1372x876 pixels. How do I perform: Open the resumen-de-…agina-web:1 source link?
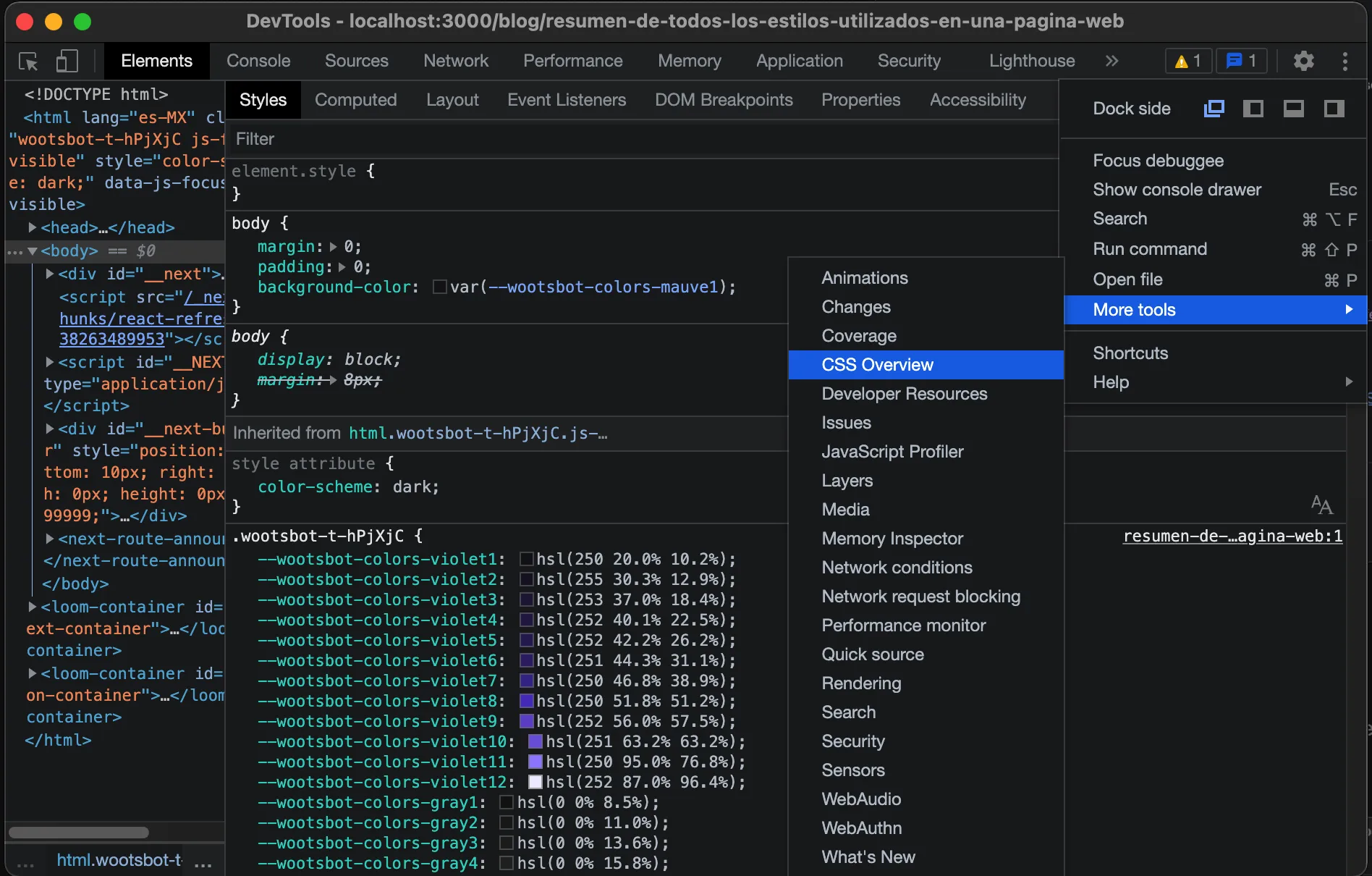[1232, 536]
